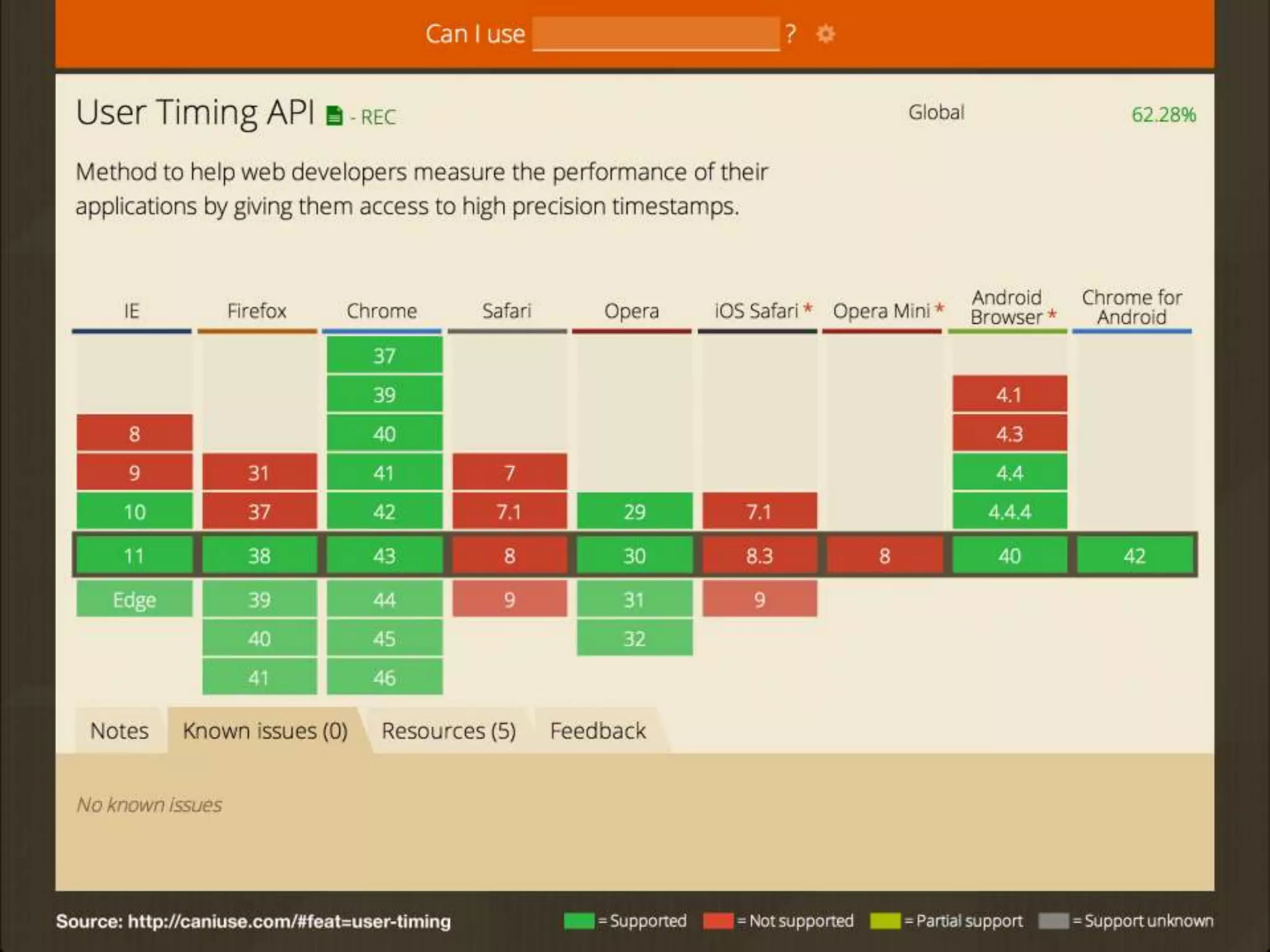Click the Opera Mini 8 cell
The width and height of the screenshot is (1270, 952).
(x=885, y=555)
